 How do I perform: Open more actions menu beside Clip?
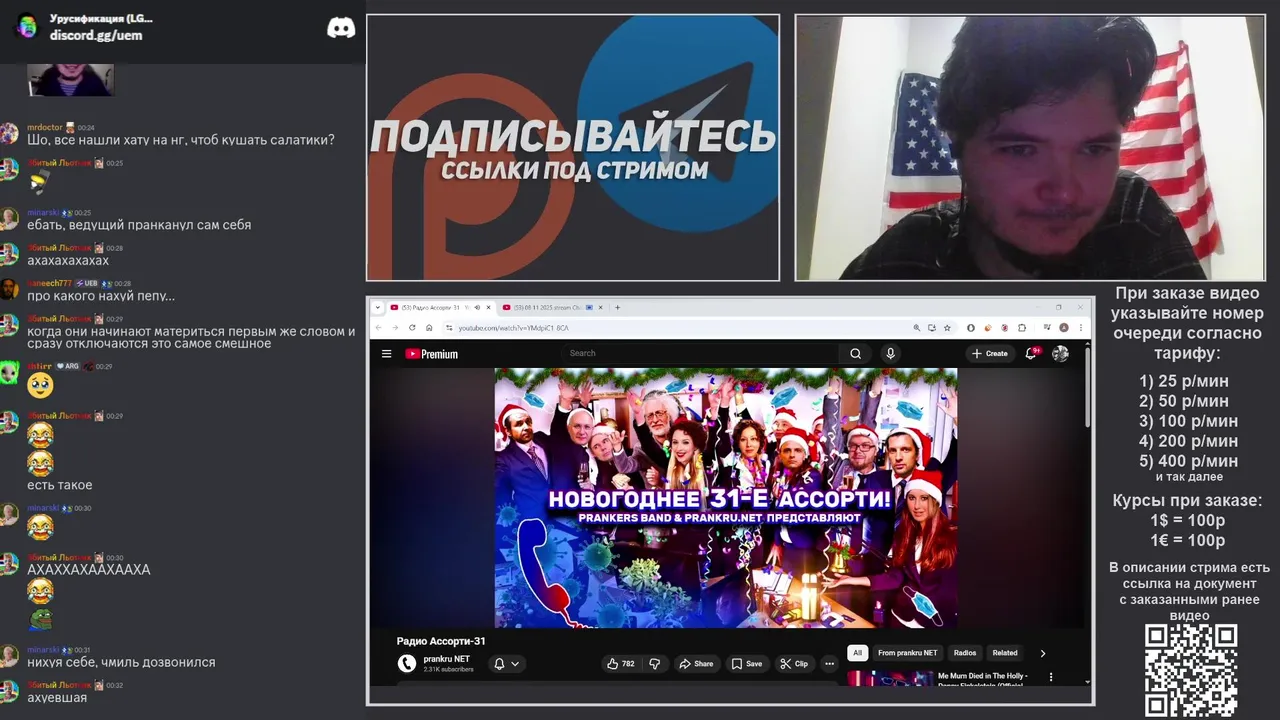(x=829, y=663)
